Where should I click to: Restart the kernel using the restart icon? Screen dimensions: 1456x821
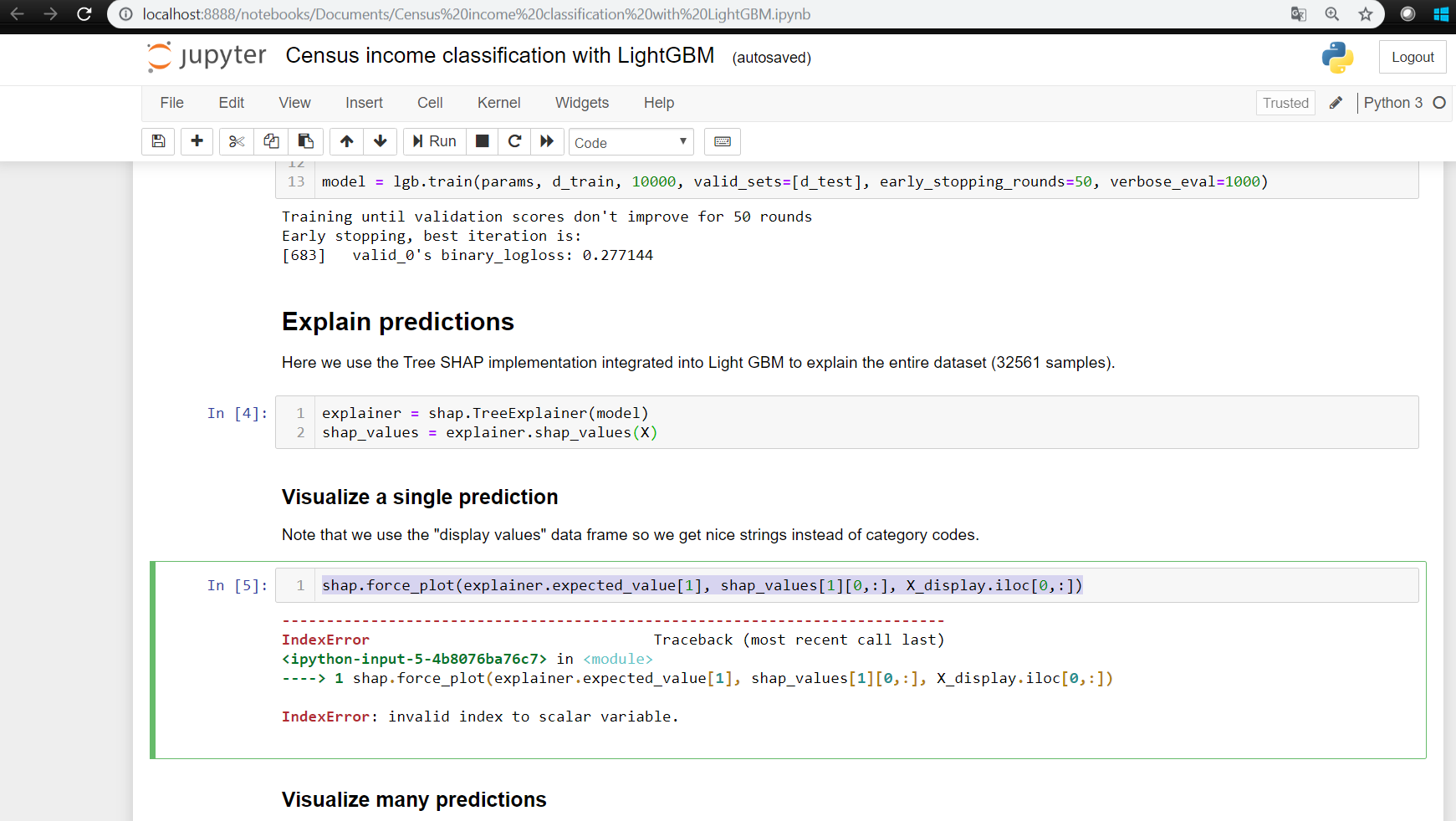(x=514, y=141)
